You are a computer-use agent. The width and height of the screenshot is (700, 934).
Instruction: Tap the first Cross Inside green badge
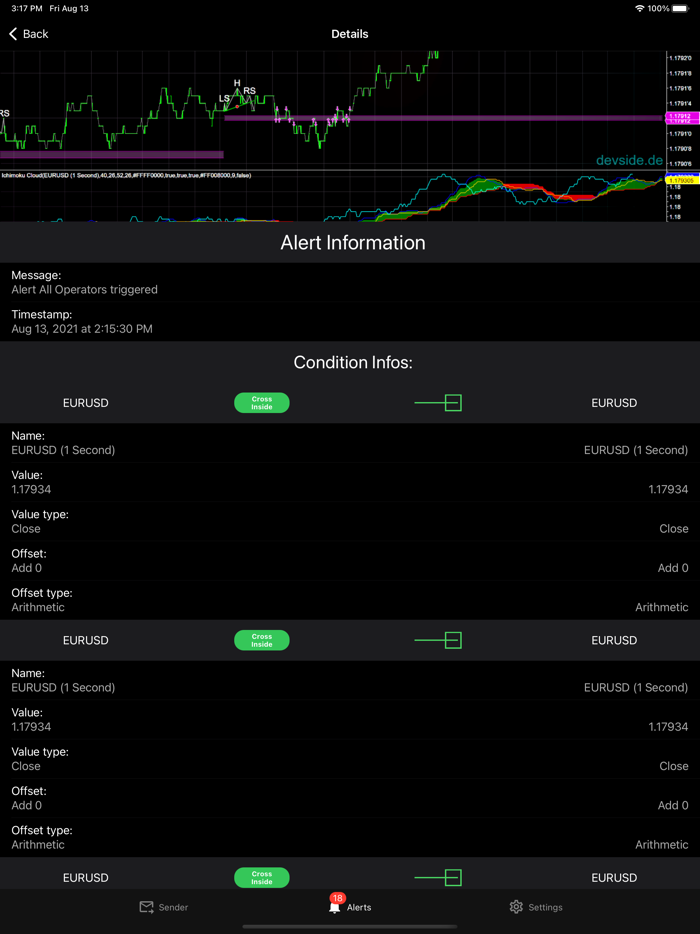(x=262, y=403)
